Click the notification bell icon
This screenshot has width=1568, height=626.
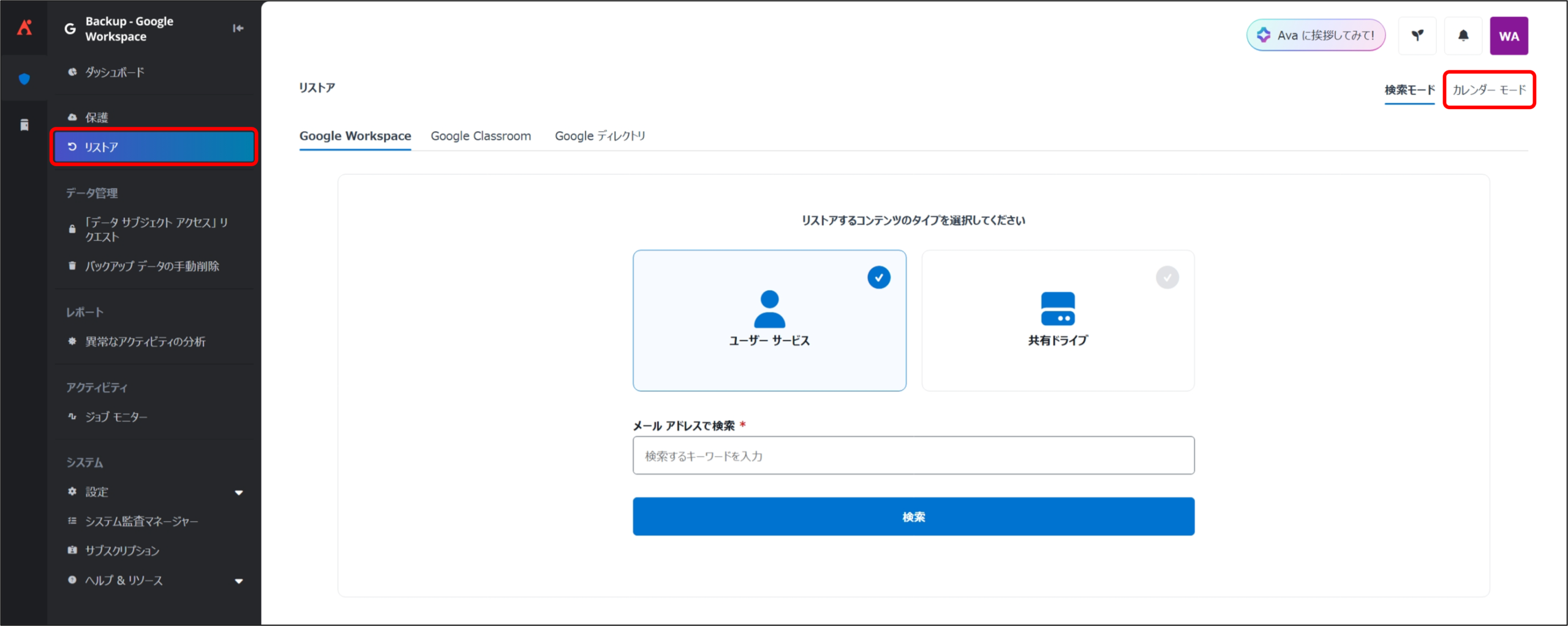1463,36
